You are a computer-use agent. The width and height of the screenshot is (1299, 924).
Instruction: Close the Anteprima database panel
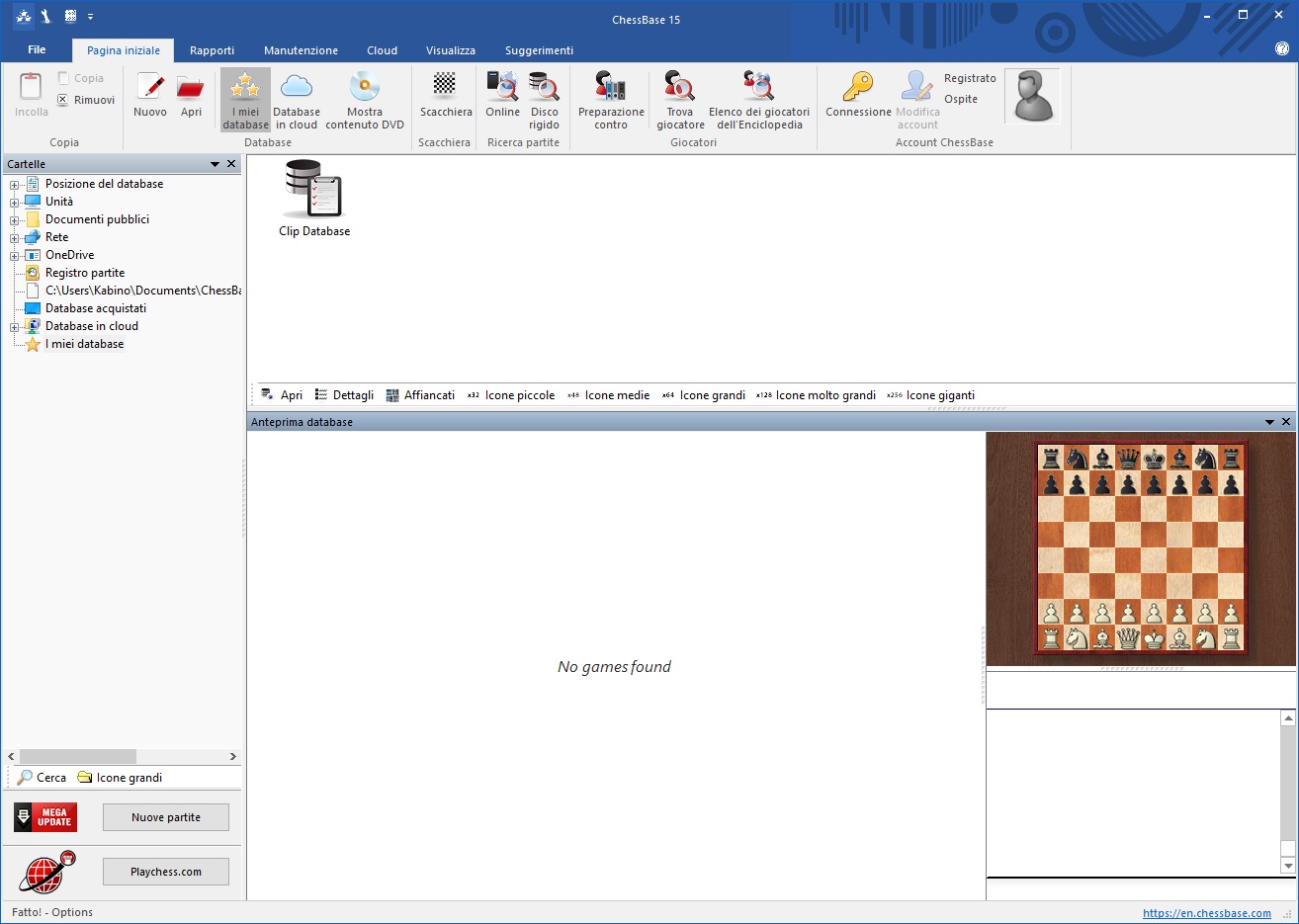coord(1286,422)
